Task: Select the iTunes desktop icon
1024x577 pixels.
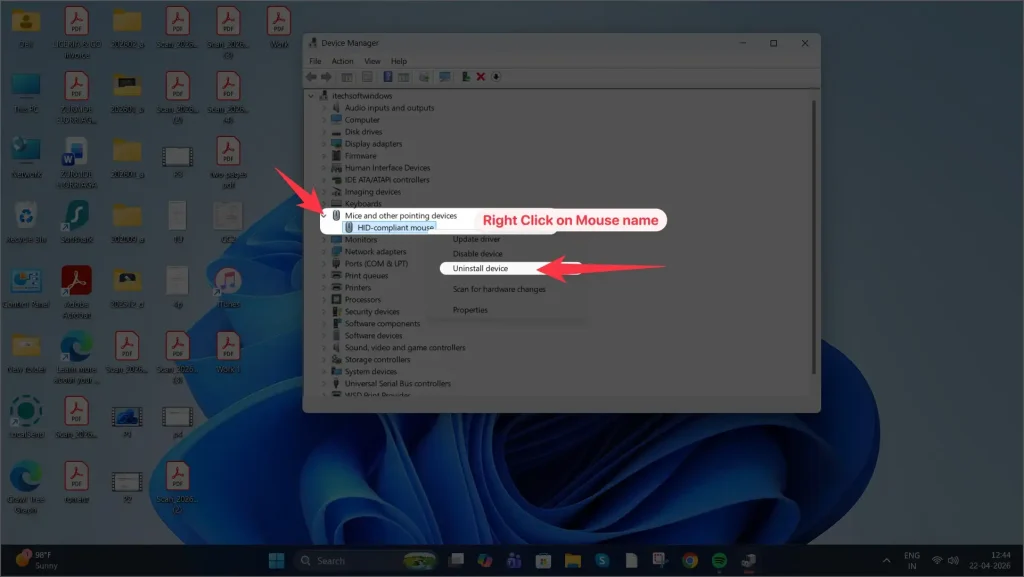Action: [228, 288]
